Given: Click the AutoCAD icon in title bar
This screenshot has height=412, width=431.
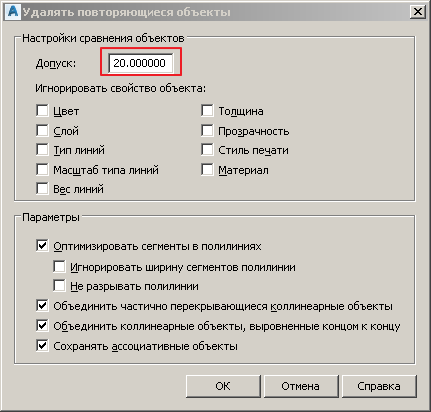Looking at the screenshot, I should tap(13, 12).
